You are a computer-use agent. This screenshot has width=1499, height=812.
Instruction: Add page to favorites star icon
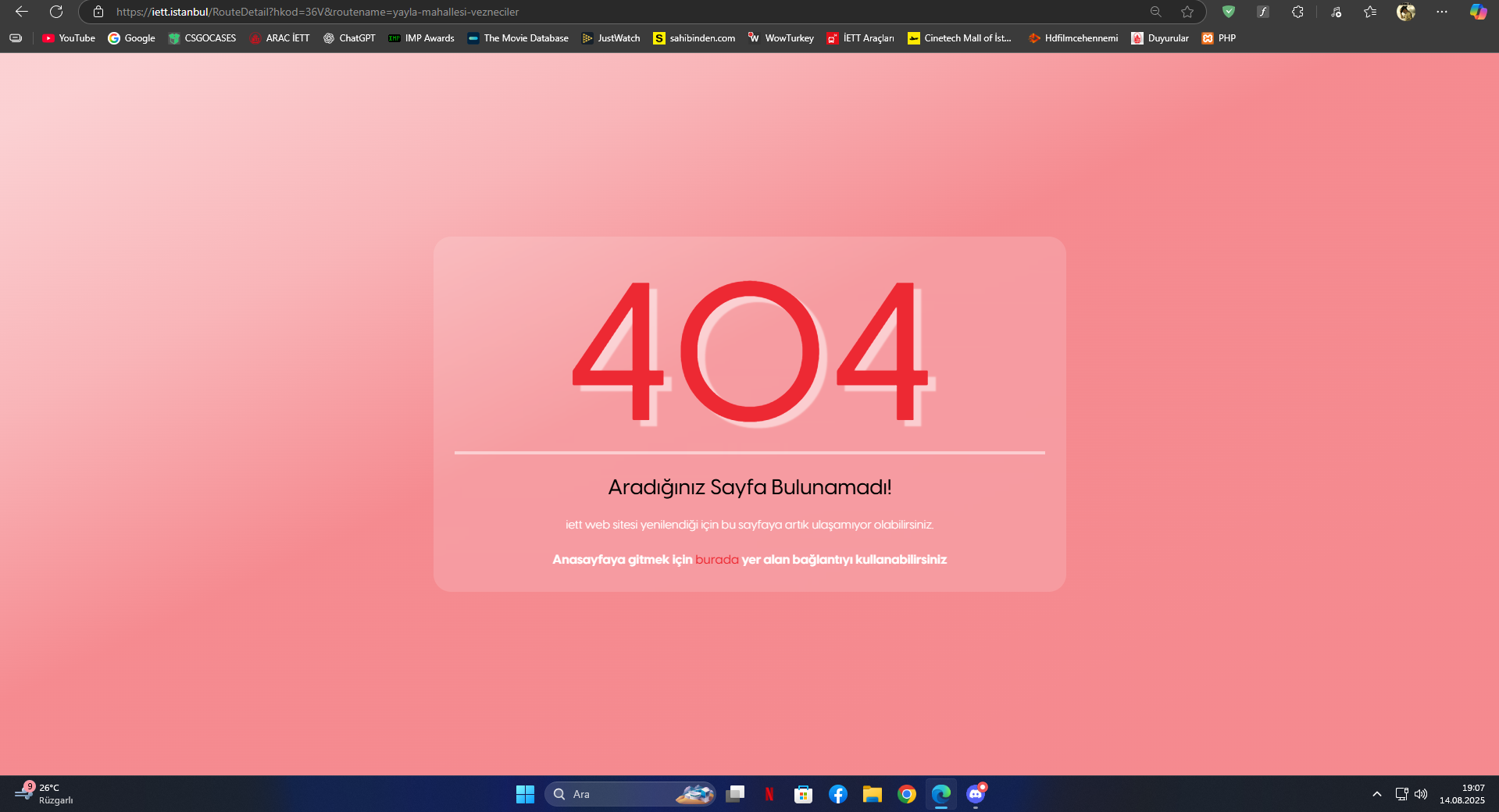pyautogui.click(x=1187, y=12)
